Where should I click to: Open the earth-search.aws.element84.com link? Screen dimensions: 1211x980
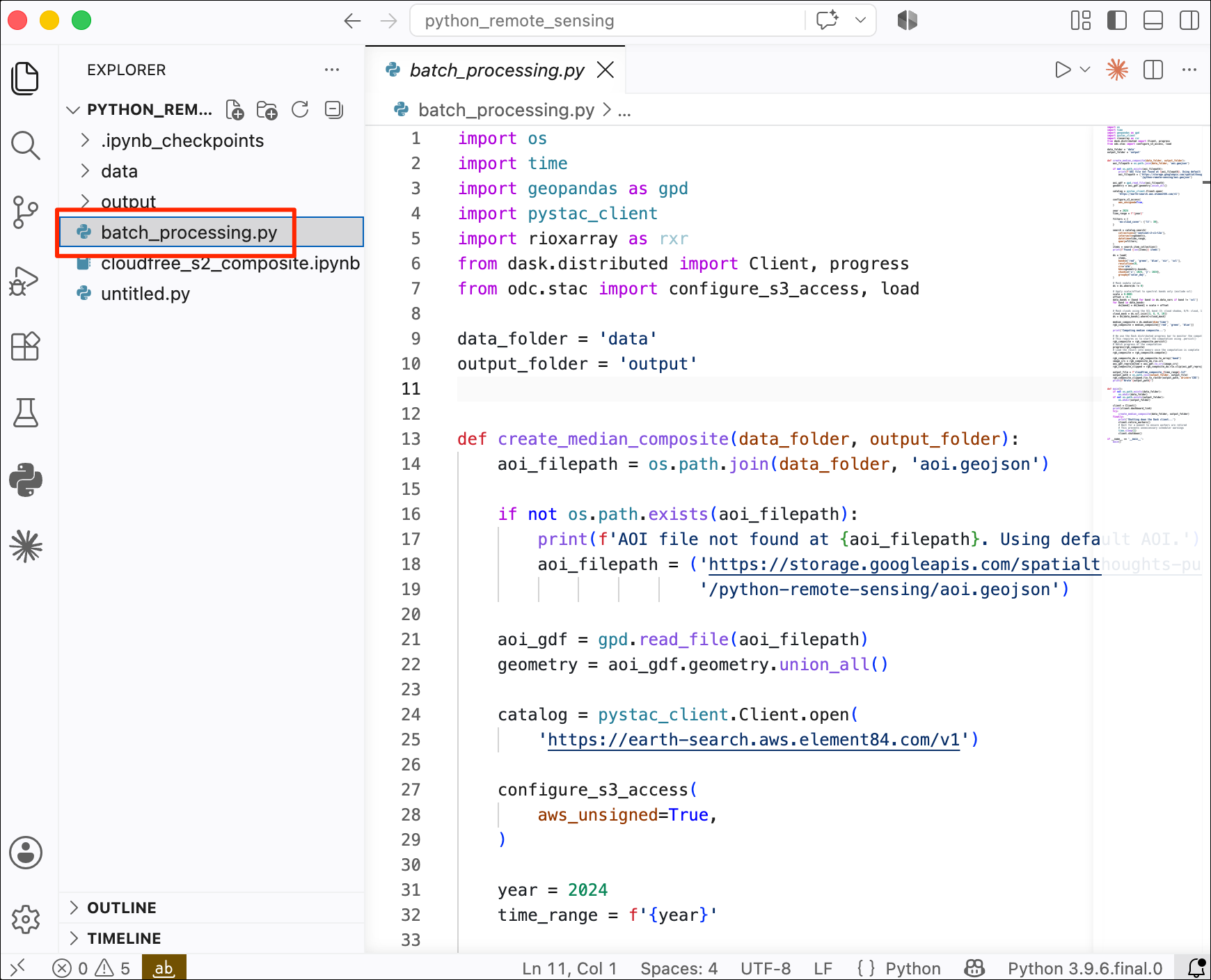click(754, 739)
